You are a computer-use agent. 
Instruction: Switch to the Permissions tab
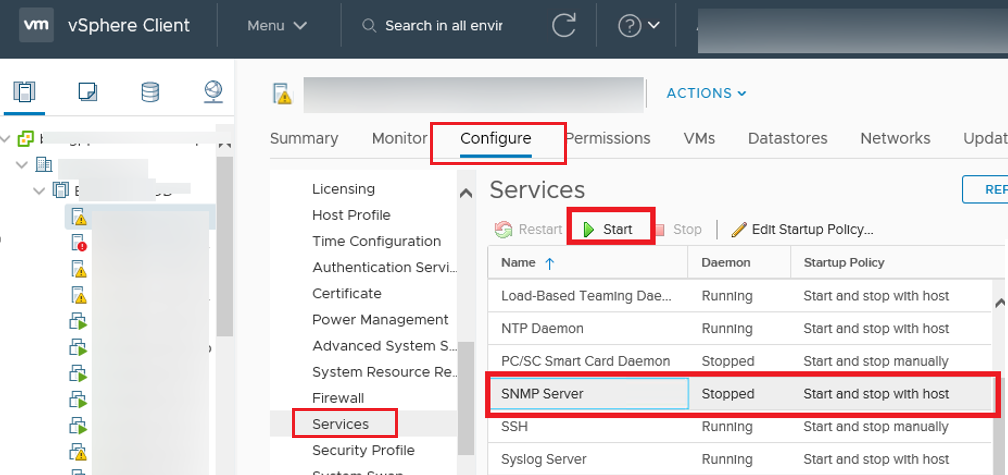point(608,138)
